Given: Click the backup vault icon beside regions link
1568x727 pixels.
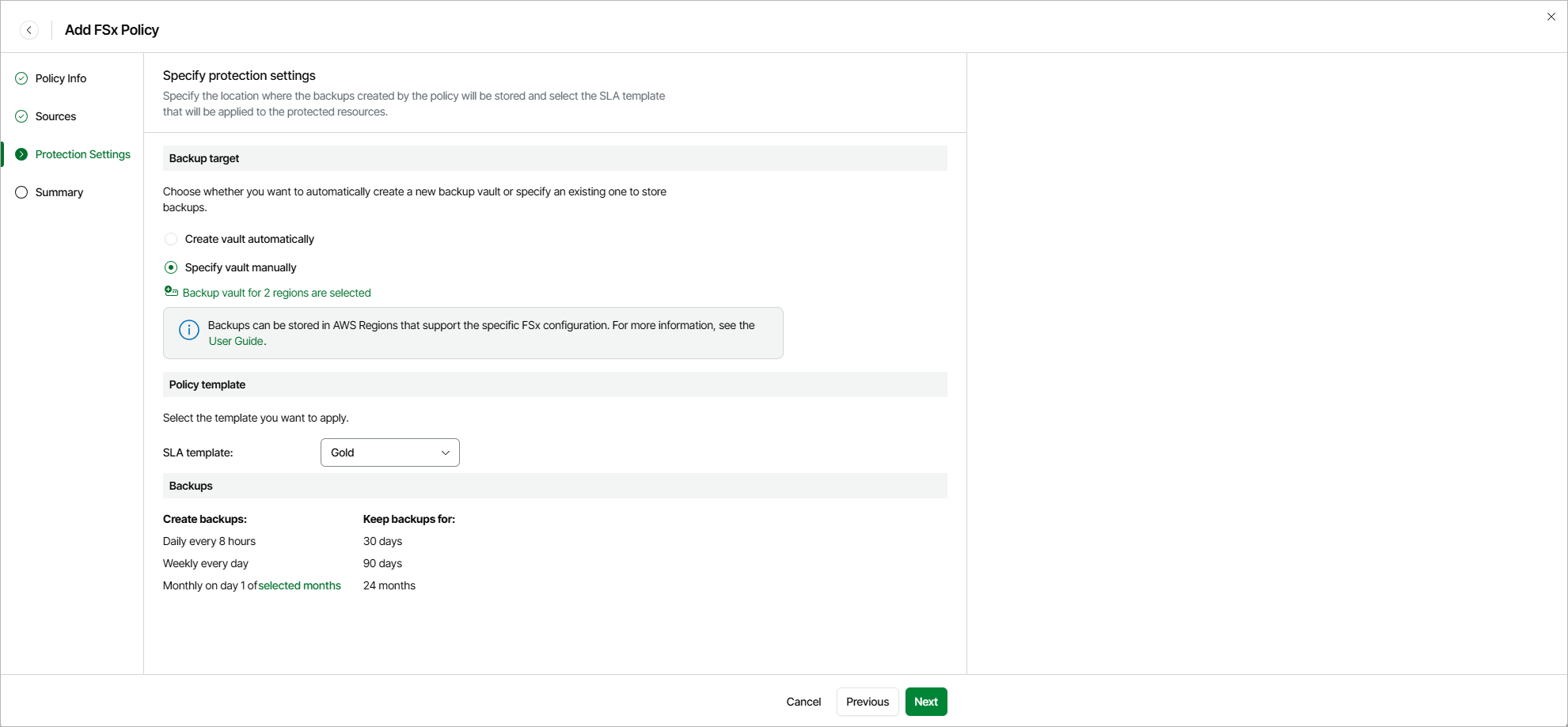Looking at the screenshot, I should (171, 292).
